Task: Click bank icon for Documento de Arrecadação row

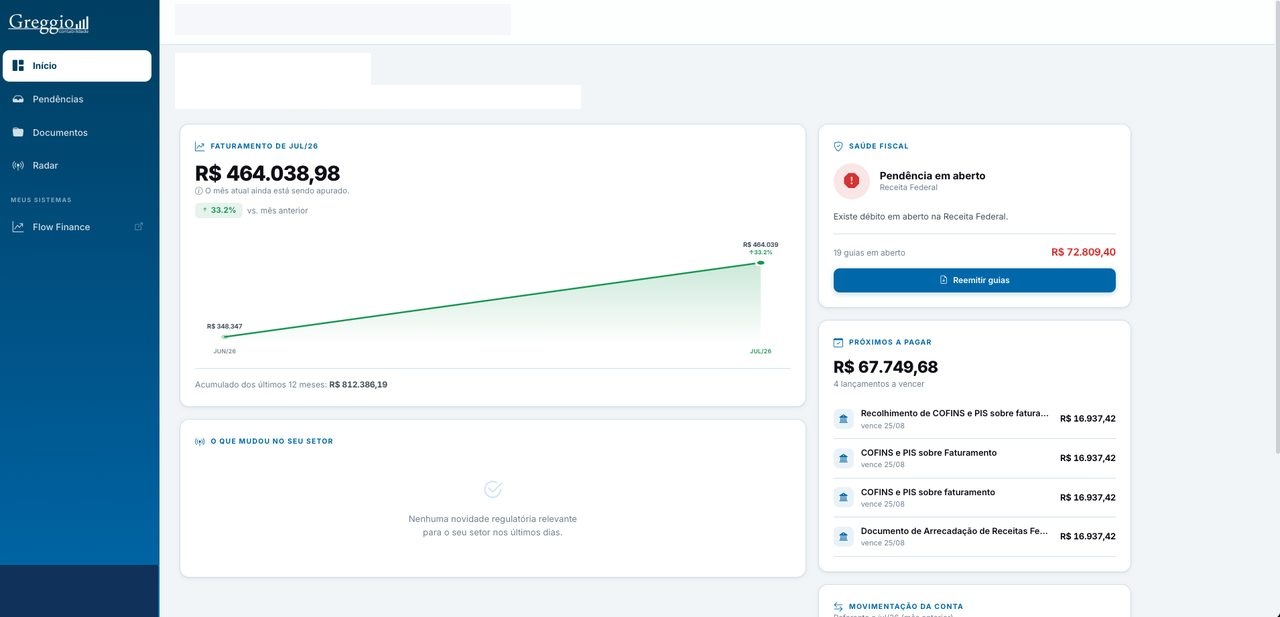Action: [x=844, y=536]
